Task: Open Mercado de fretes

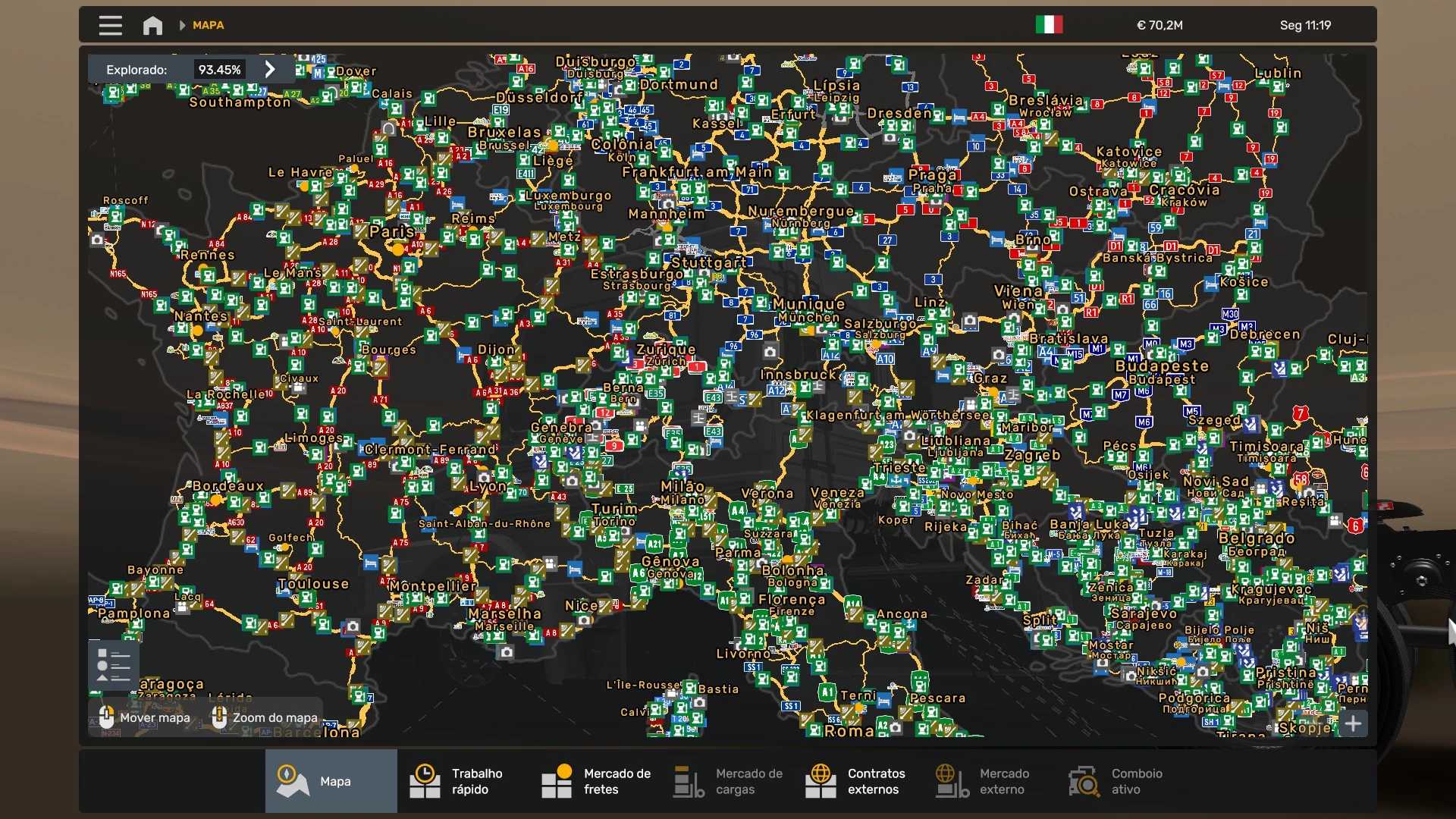Action: (595, 781)
